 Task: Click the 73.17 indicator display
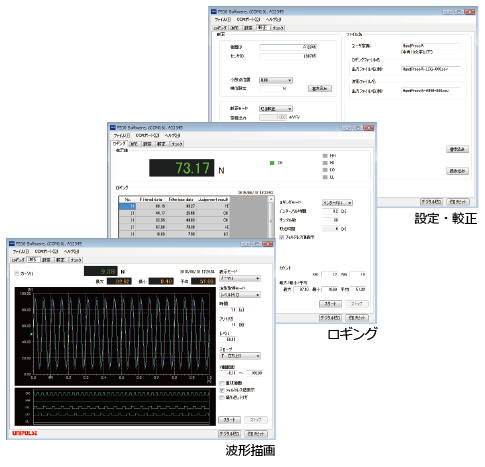[182, 168]
